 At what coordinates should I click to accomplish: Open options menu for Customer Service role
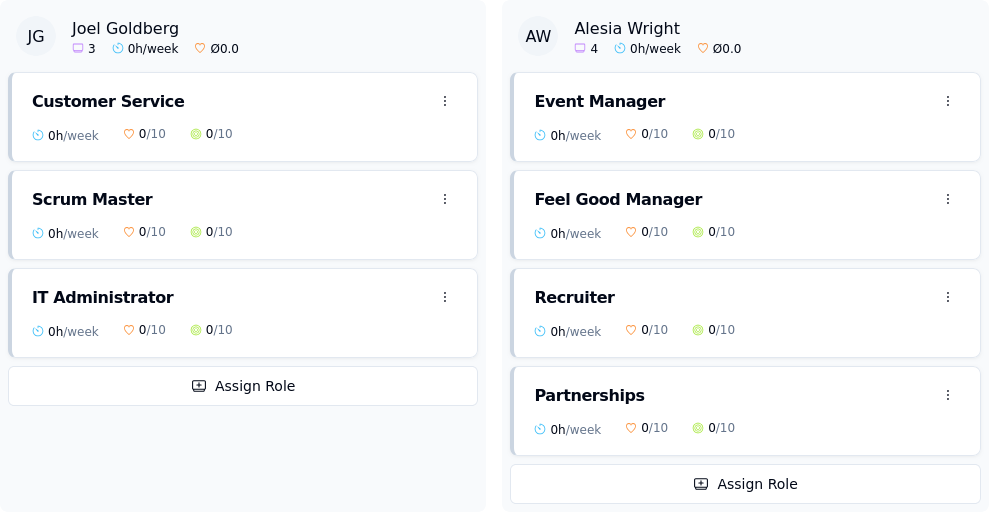445,101
